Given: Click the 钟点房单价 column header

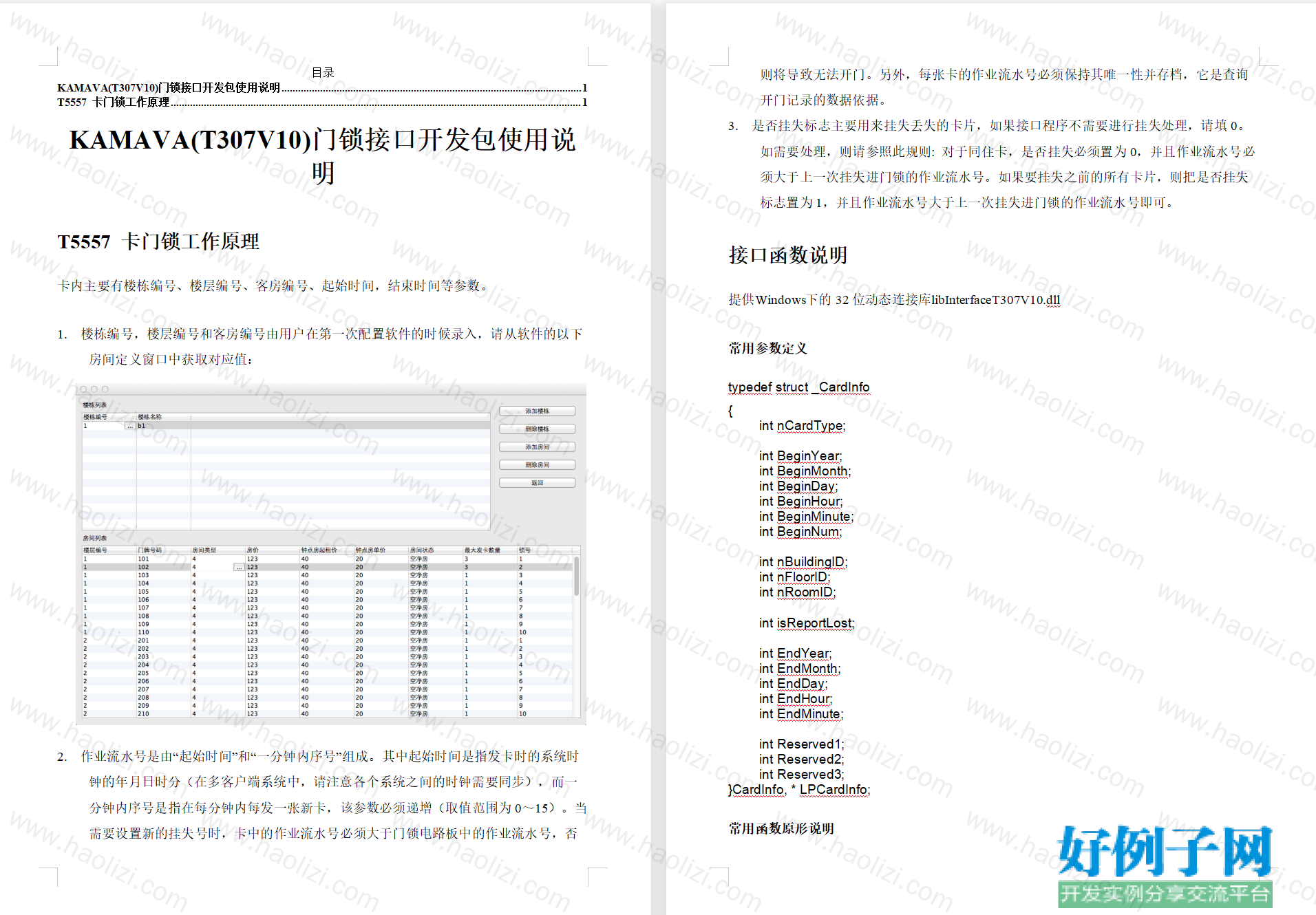Looking at the screenshot, I should click(x=371, y=550).
